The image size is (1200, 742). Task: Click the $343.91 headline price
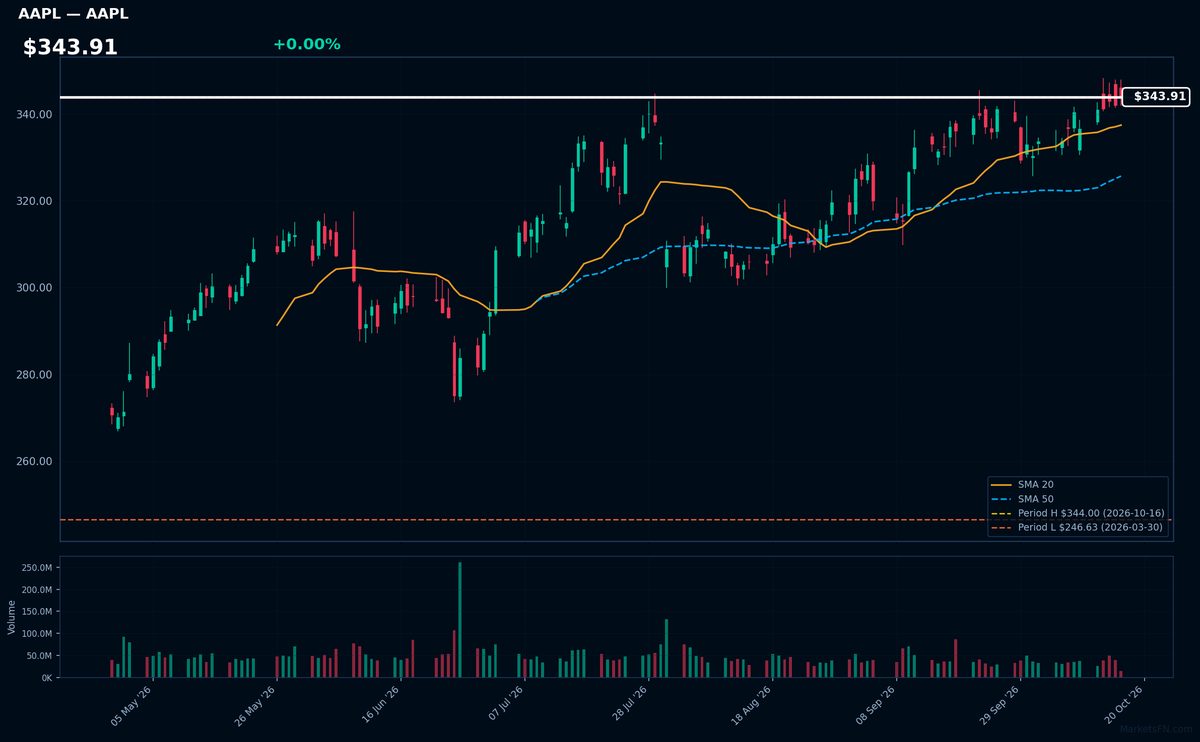pos(70,47)
